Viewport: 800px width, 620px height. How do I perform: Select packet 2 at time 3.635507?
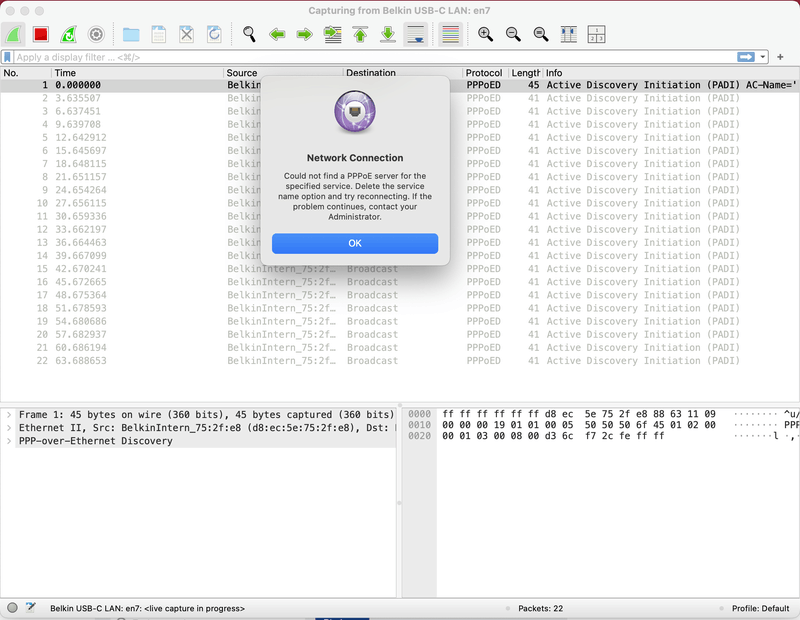click(400, 98)
